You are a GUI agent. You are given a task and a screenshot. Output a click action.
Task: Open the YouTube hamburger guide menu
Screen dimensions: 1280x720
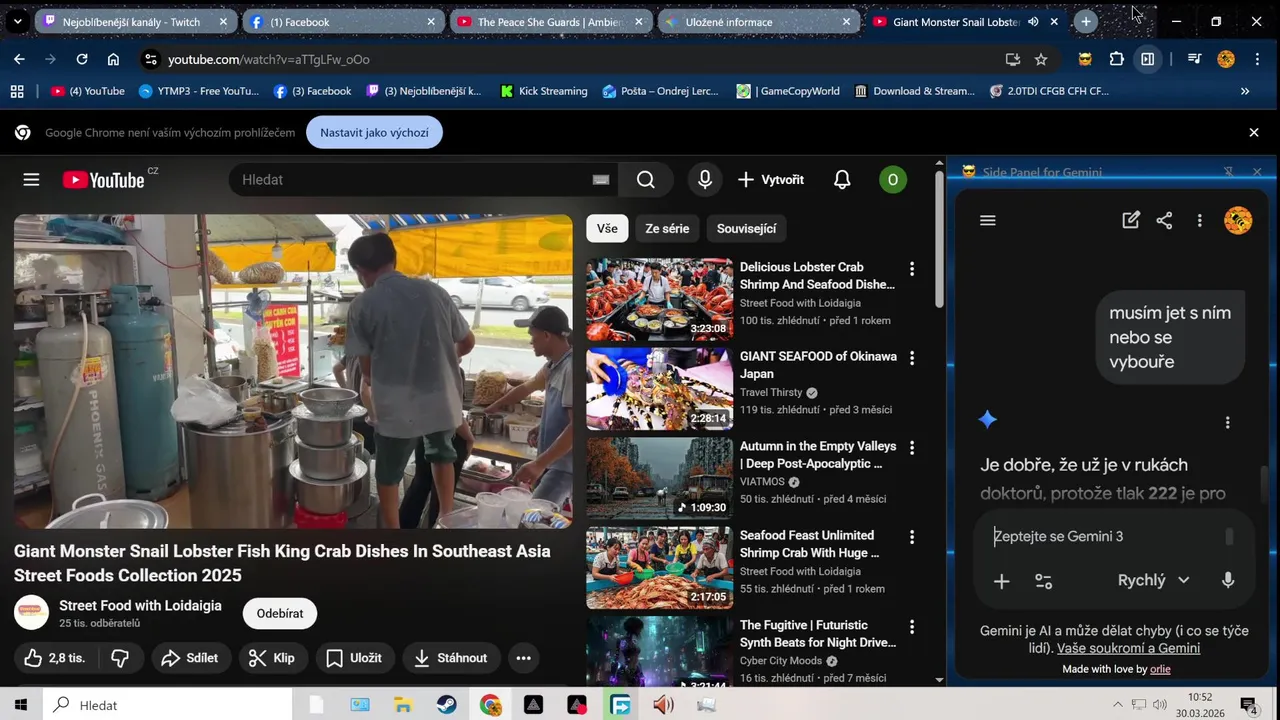tap(31, 180)
